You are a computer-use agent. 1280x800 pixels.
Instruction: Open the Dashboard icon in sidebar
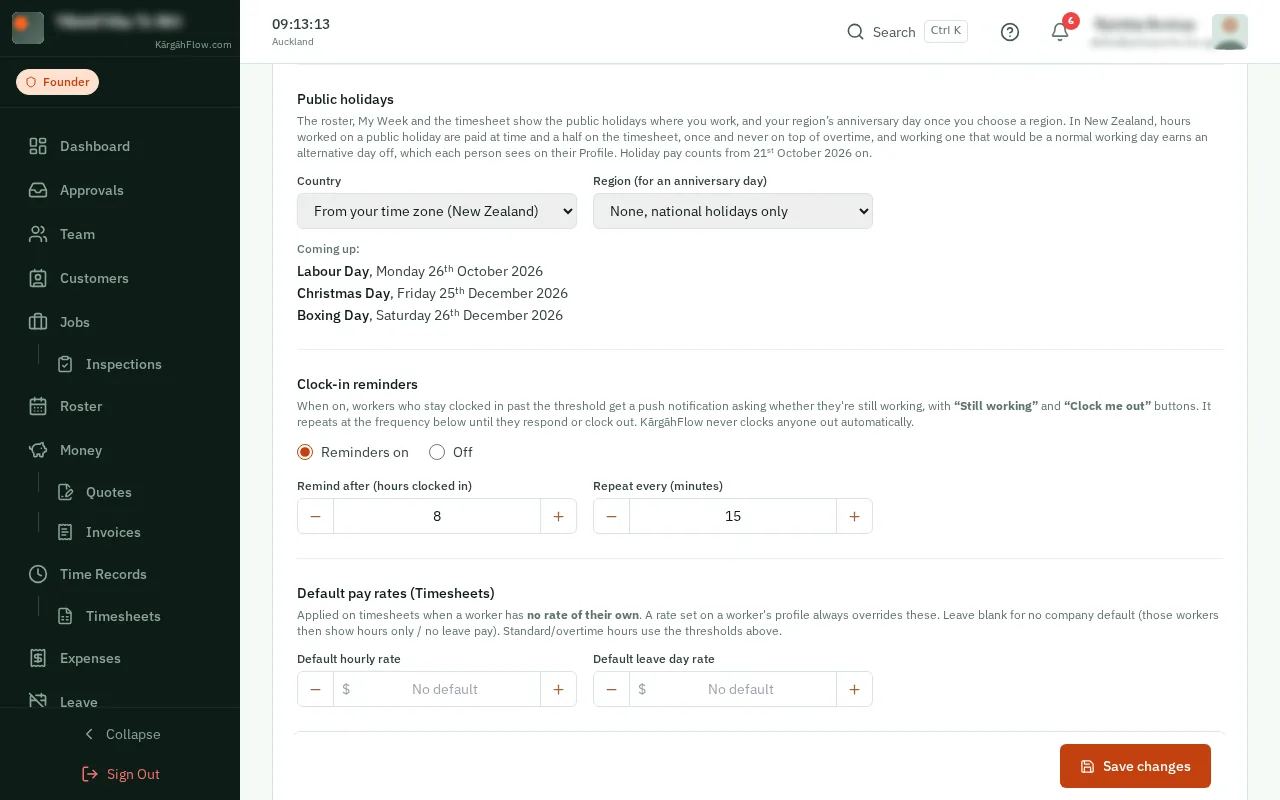coord(38,146)
